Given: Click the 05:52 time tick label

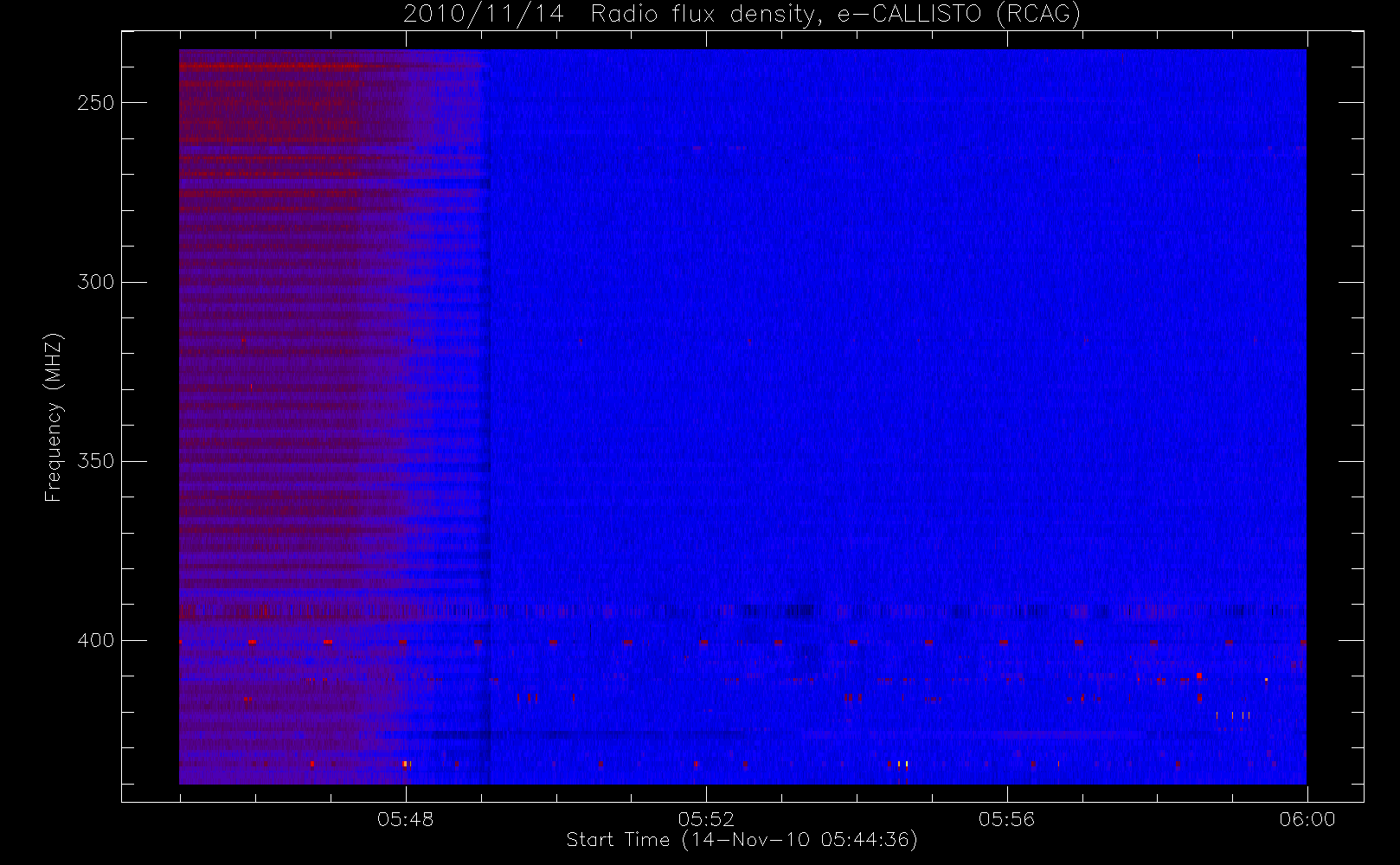Looking at the screenshot, I should [x=706, y=819].
